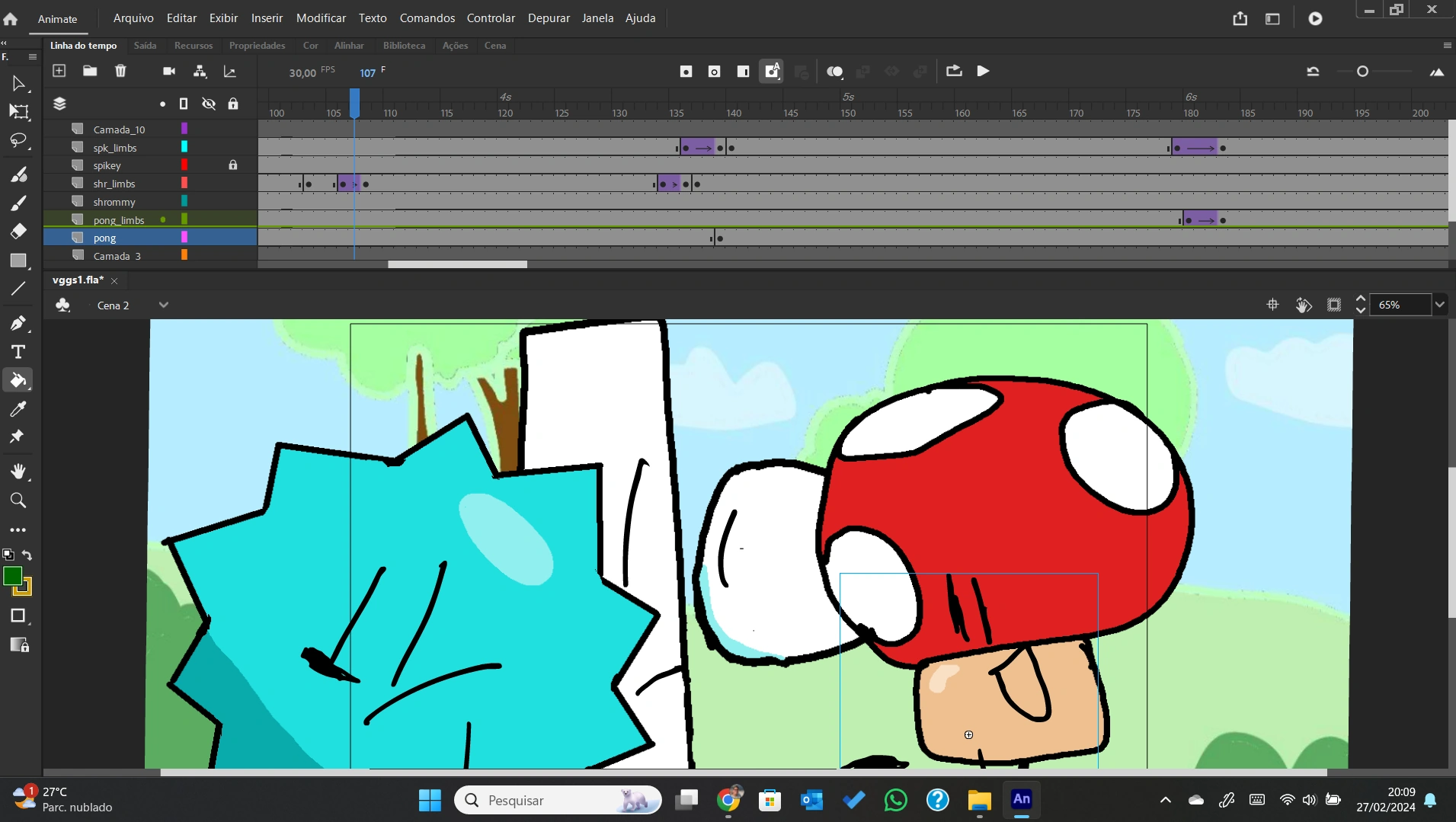Open the camera tool in timeline toolbar

click(x=169, y=71)
